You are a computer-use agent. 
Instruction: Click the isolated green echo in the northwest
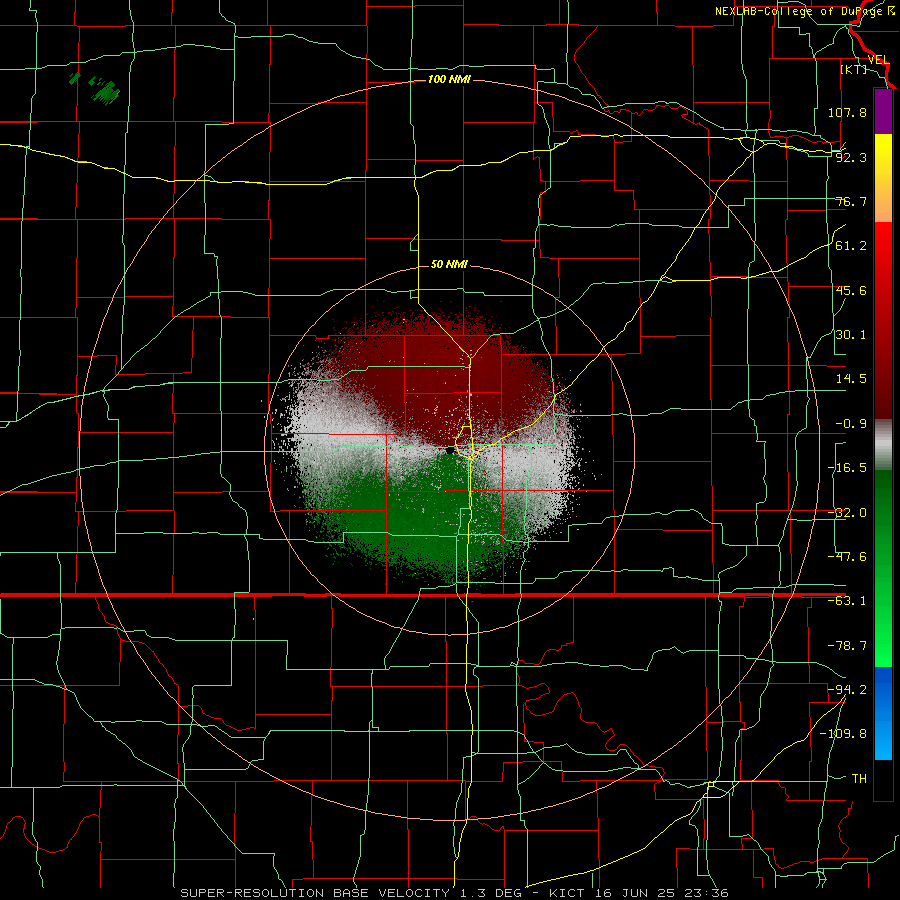click(x=107, y=92)
